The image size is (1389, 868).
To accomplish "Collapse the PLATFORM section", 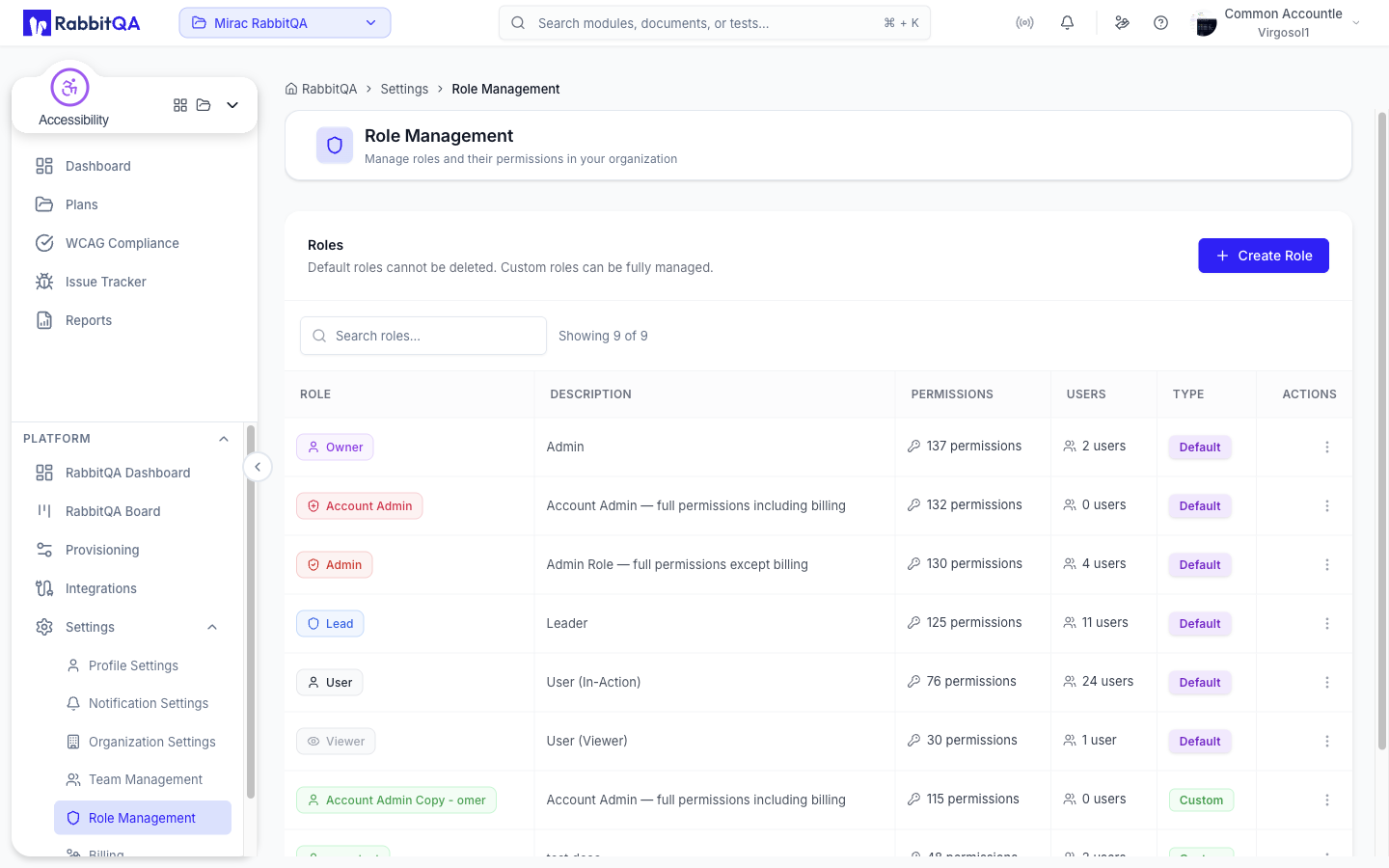I will tap(224, 439).
